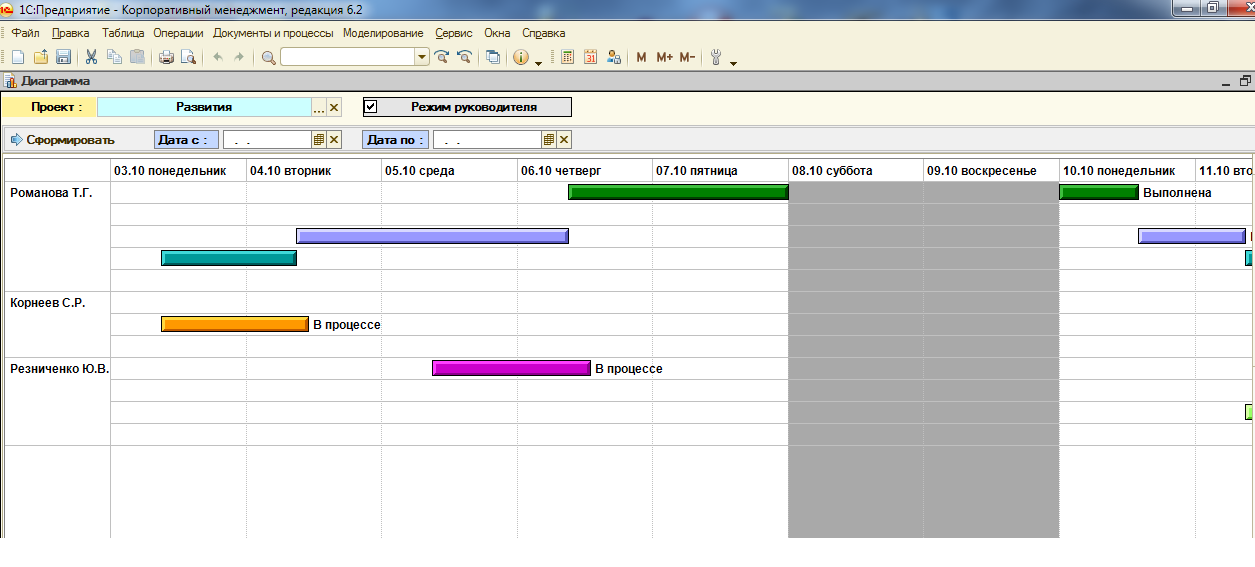This screenshot has width=1255, height=567.
Task: Open calendar picker for Дата с
Action: (x=320, y=140)
